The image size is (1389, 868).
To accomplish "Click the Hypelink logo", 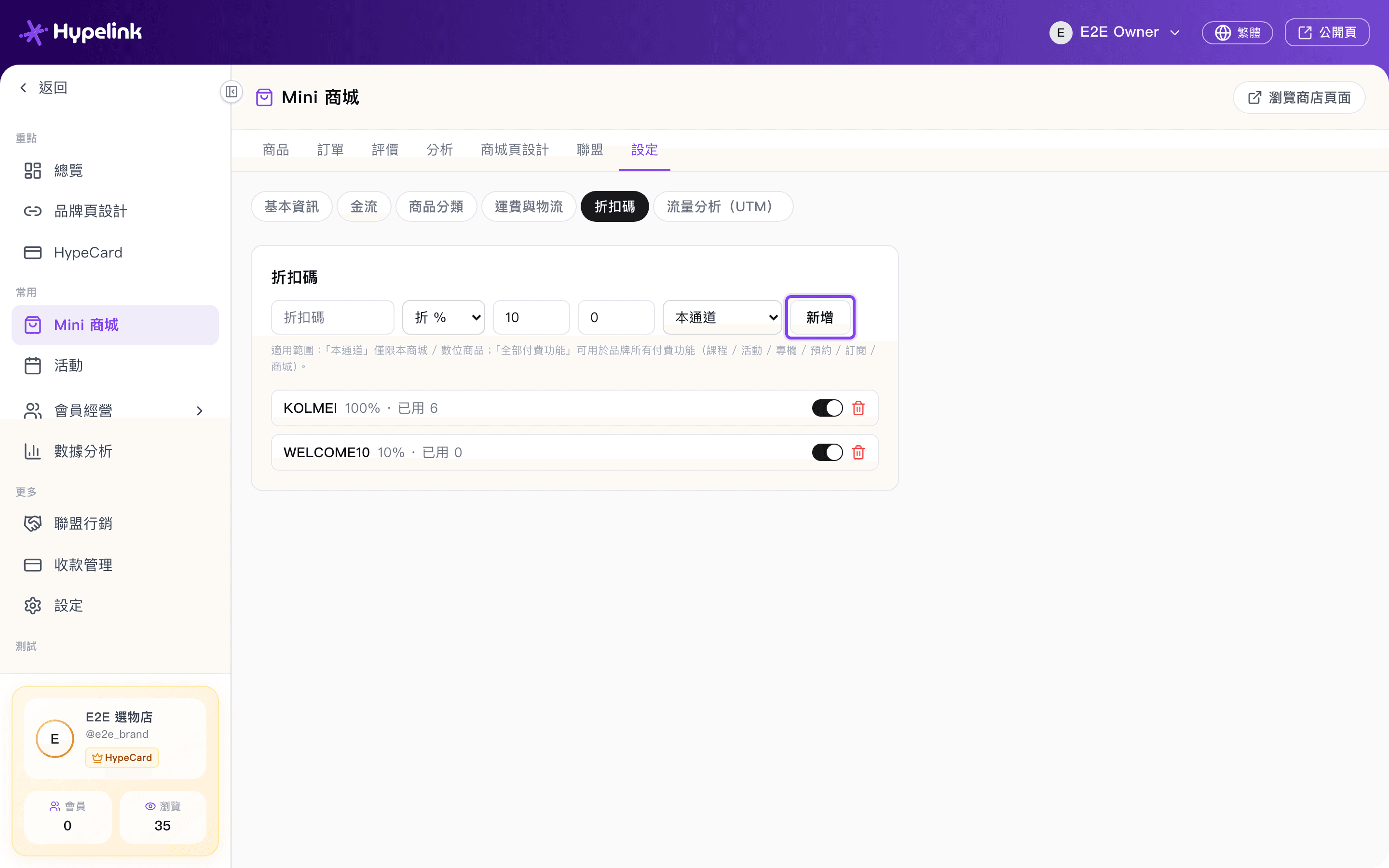I will pos(81,32).
